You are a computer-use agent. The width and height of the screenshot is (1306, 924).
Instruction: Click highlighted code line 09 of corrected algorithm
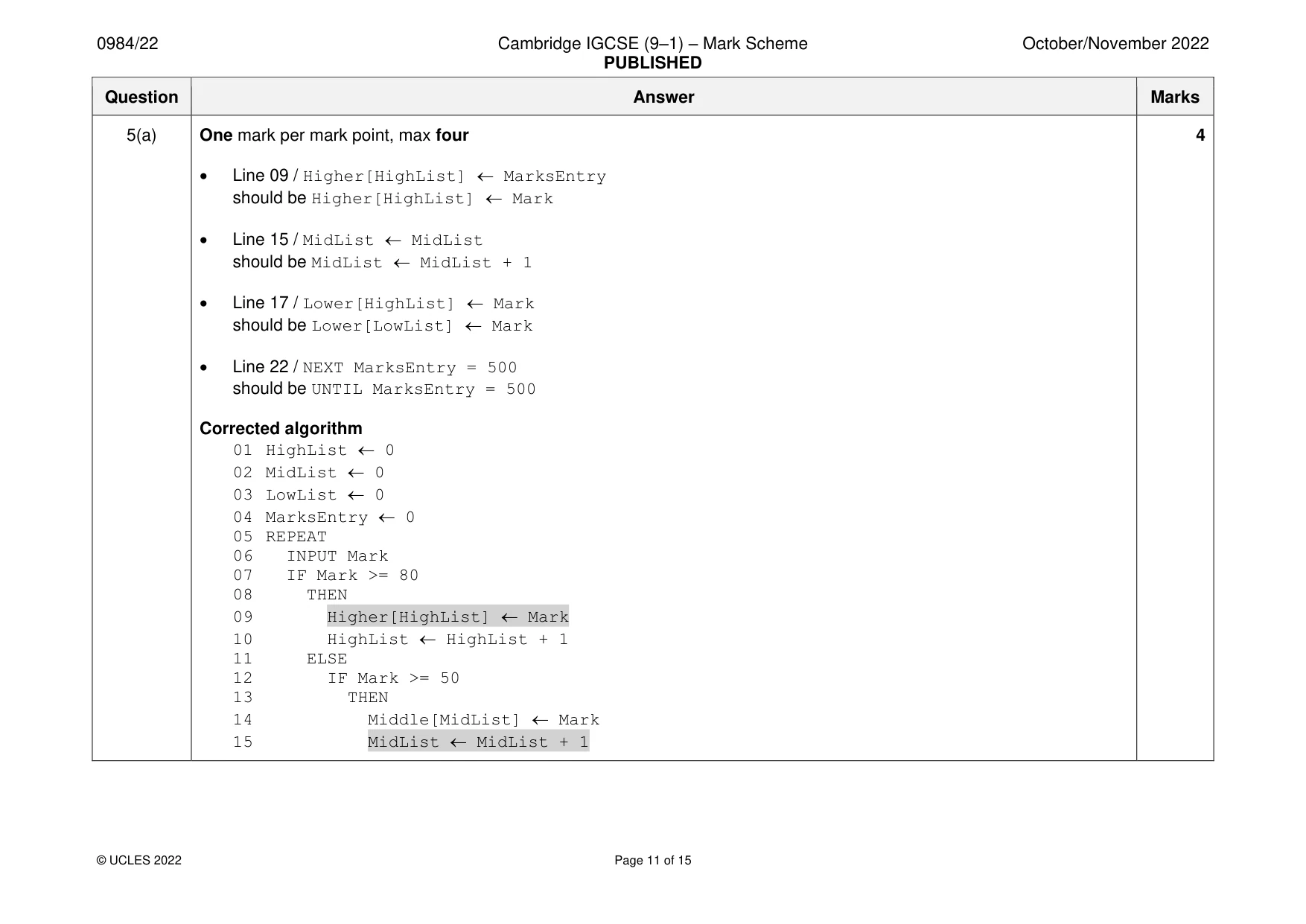pyautogui.click(x=447, y=616)
